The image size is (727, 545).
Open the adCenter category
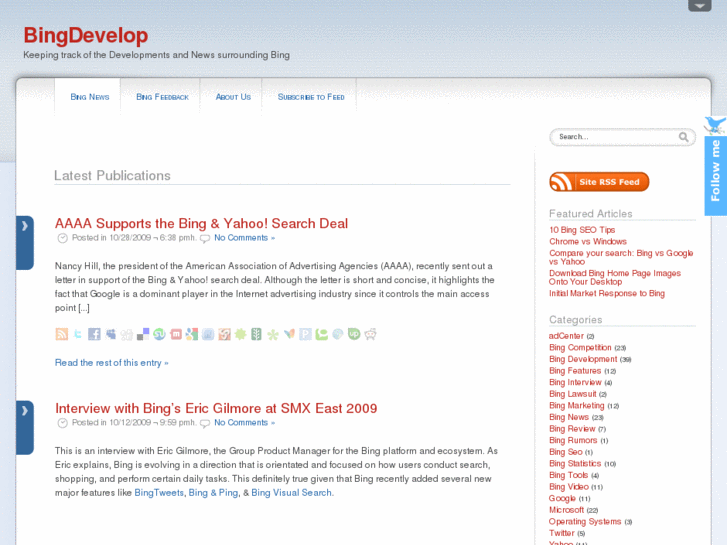566,336
